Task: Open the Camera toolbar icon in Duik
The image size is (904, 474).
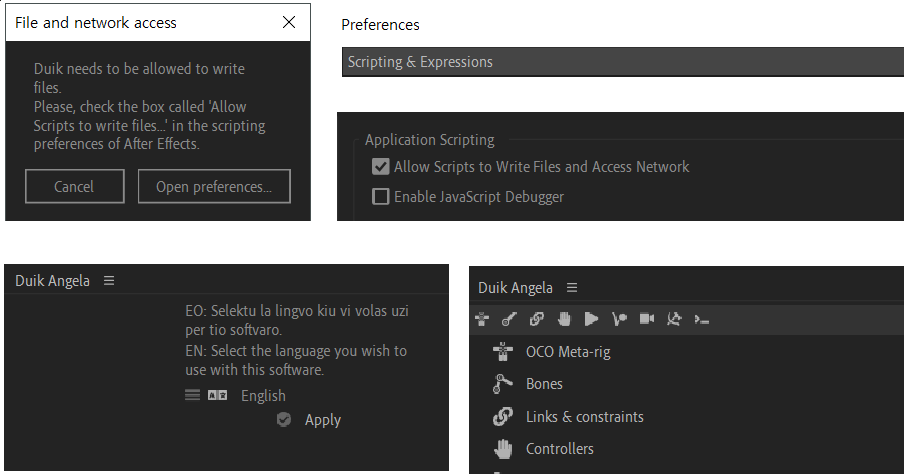Action: tap(647, 319)
